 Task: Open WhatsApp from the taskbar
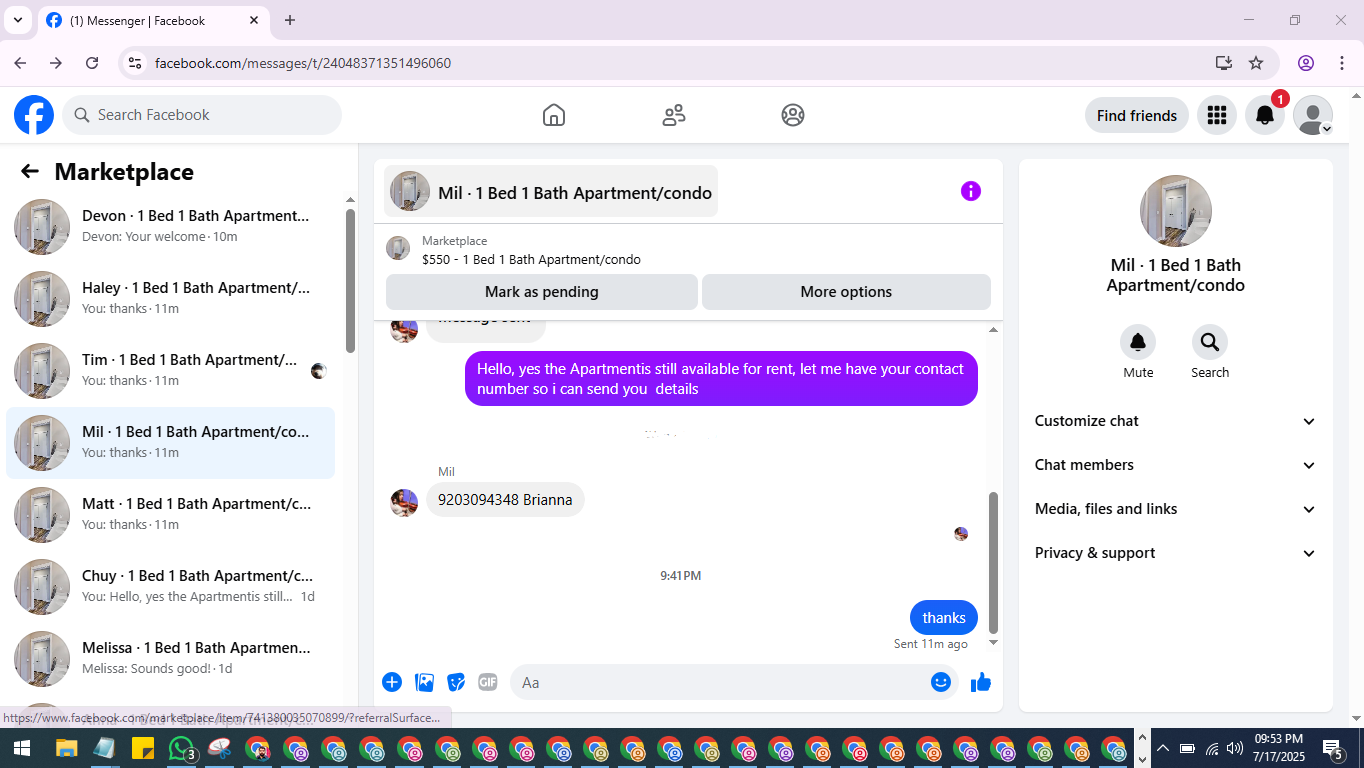pyautogui.click(x=181, y=748)
